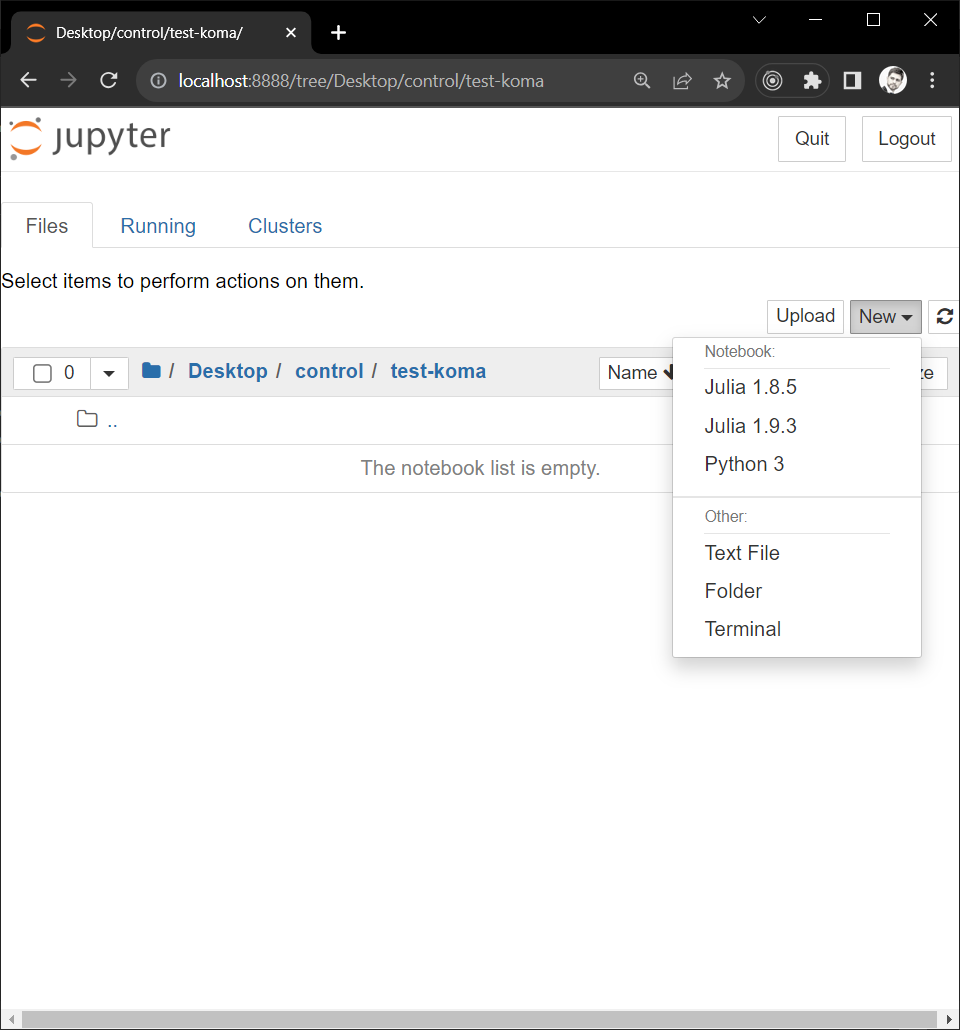Open the browser side panel
Image resolution: width=960 pixels, height=1030 pixels.
[x=852, y=81]
